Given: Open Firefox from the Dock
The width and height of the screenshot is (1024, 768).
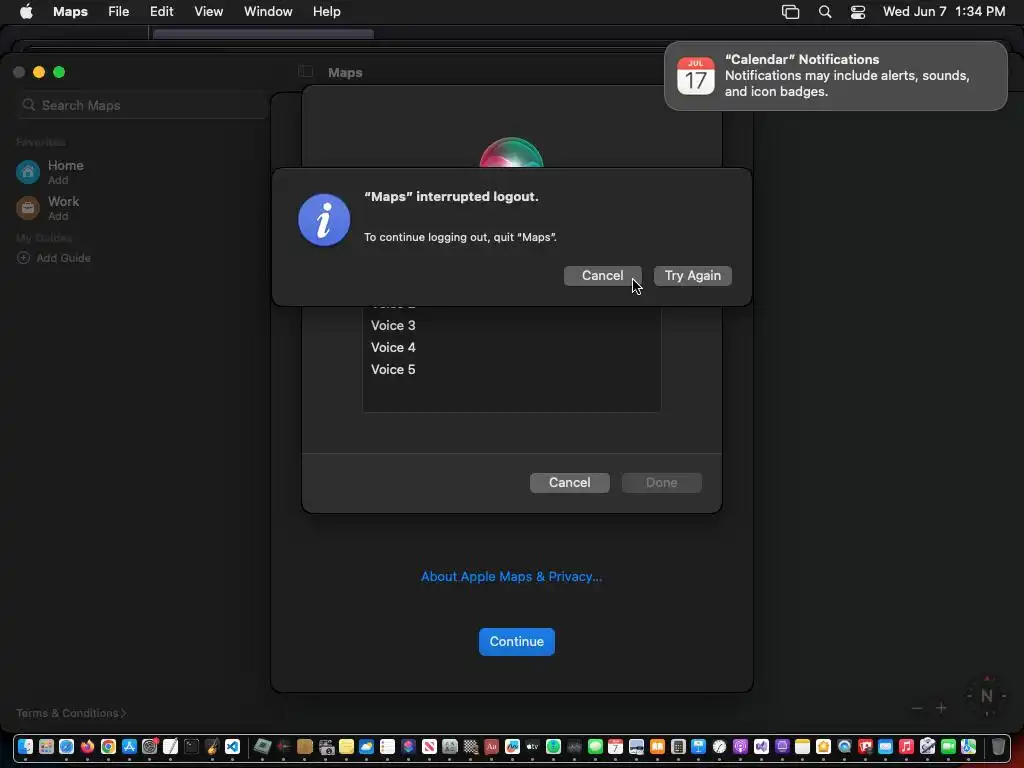Looking at the screenshot, I should 88,746.
